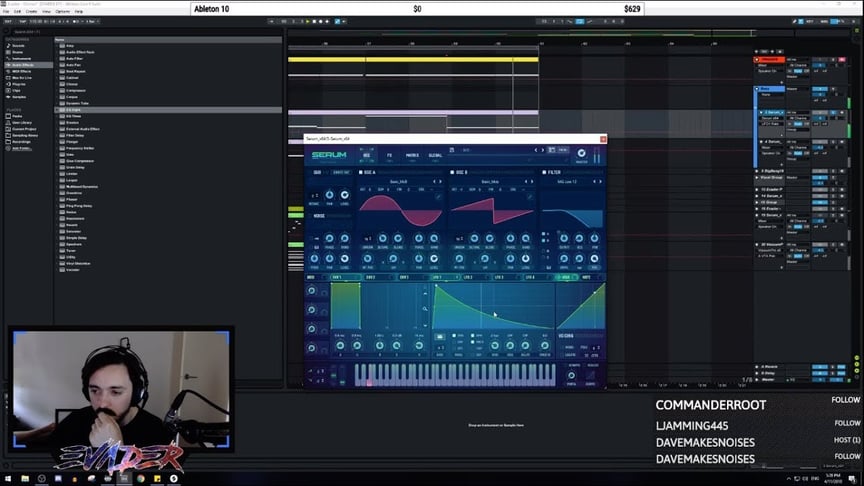Toggle filter routing for oscillator A
This screenshot has height=486, width=864.
pos(543,234)
